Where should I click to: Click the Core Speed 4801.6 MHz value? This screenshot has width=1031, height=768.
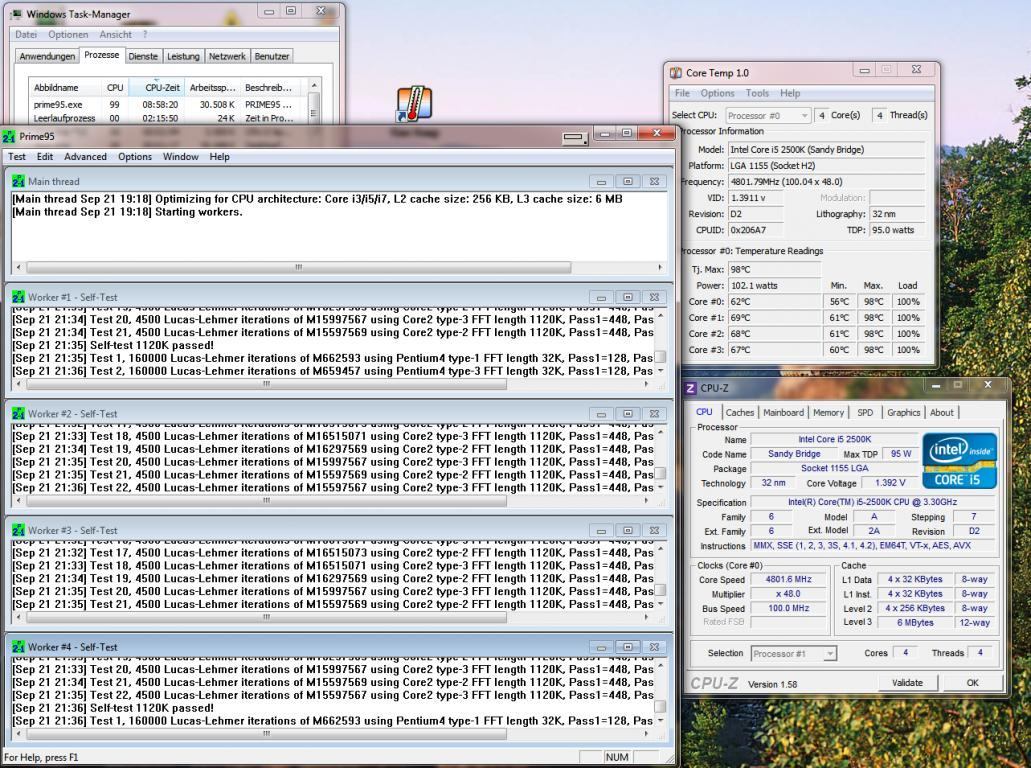[x=789, y=579]
